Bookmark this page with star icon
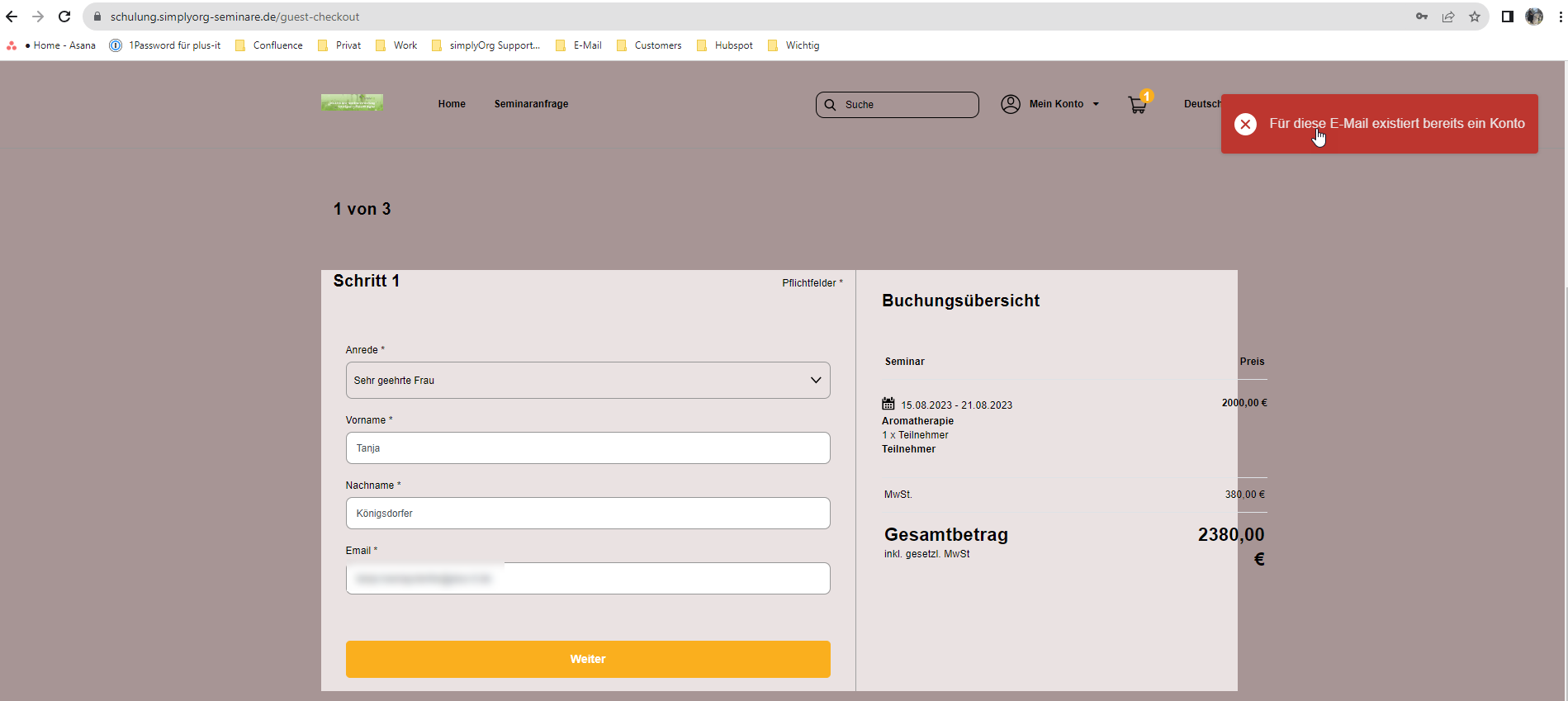The height and width of the screenshot is (701, 1568). (x=1474, y=17)
